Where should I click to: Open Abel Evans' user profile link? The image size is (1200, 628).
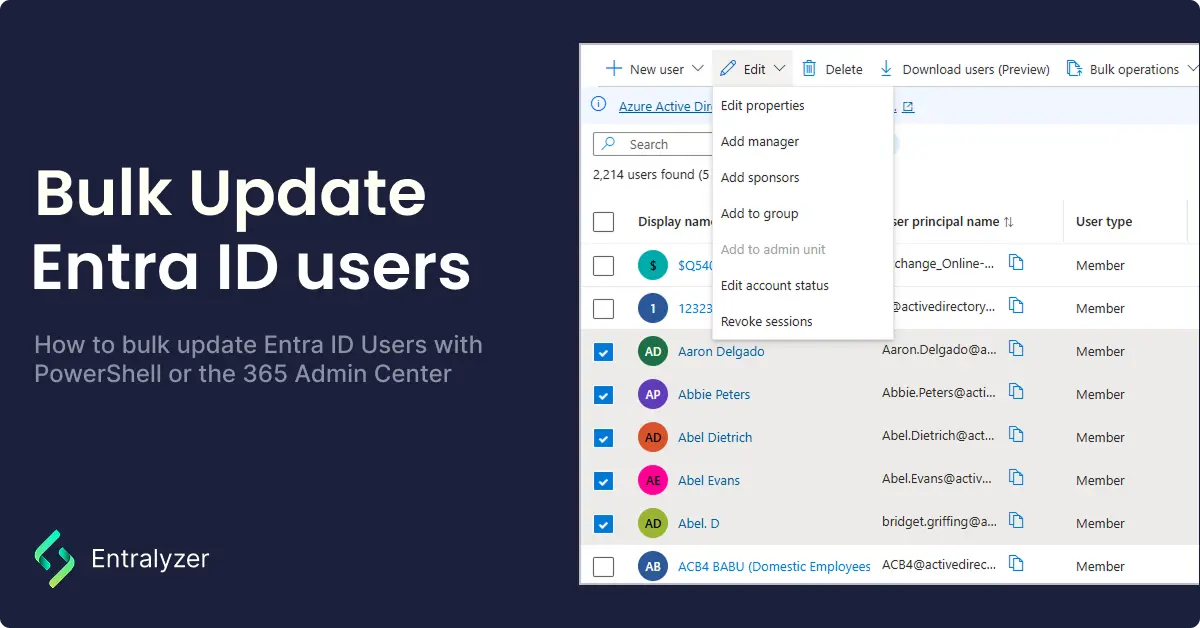point(709,480)
